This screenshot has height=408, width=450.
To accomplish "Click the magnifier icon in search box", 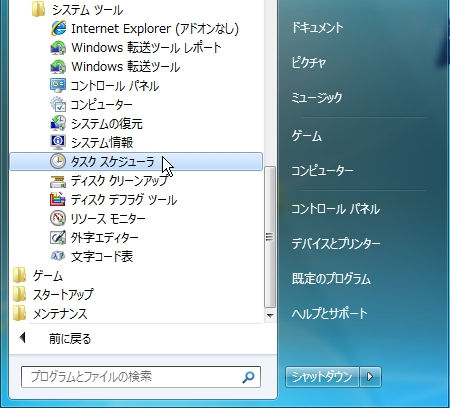I will (248, 377).
